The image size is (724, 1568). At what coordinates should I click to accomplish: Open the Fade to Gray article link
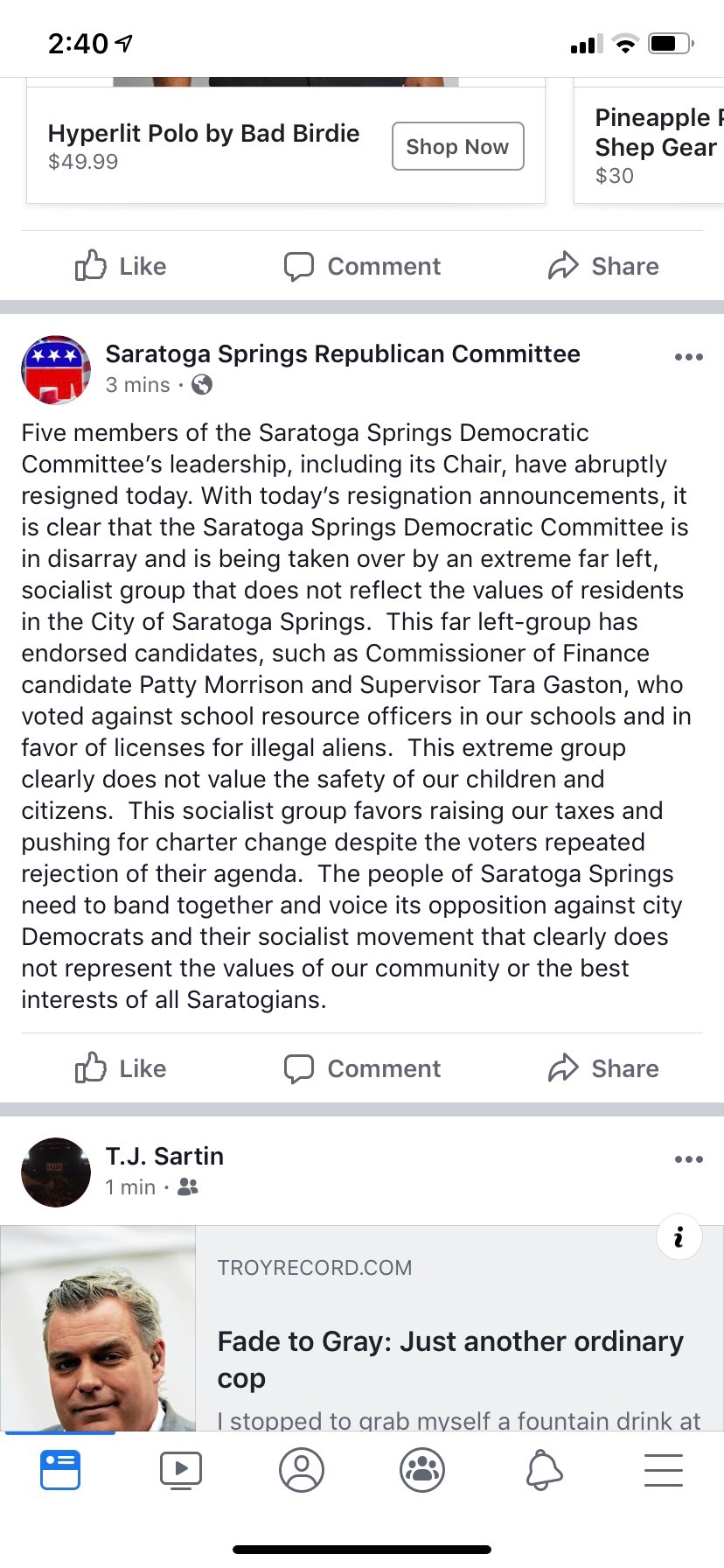coord(450,1359)
